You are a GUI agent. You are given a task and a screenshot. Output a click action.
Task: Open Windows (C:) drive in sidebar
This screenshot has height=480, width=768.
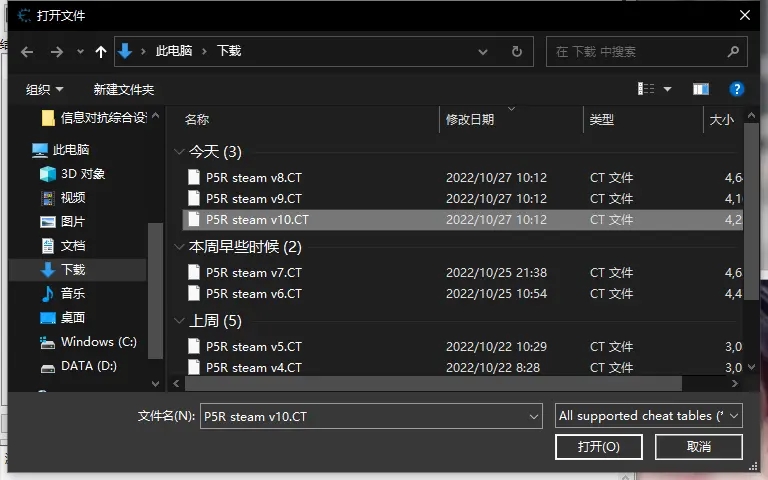(x=88, y=341)
